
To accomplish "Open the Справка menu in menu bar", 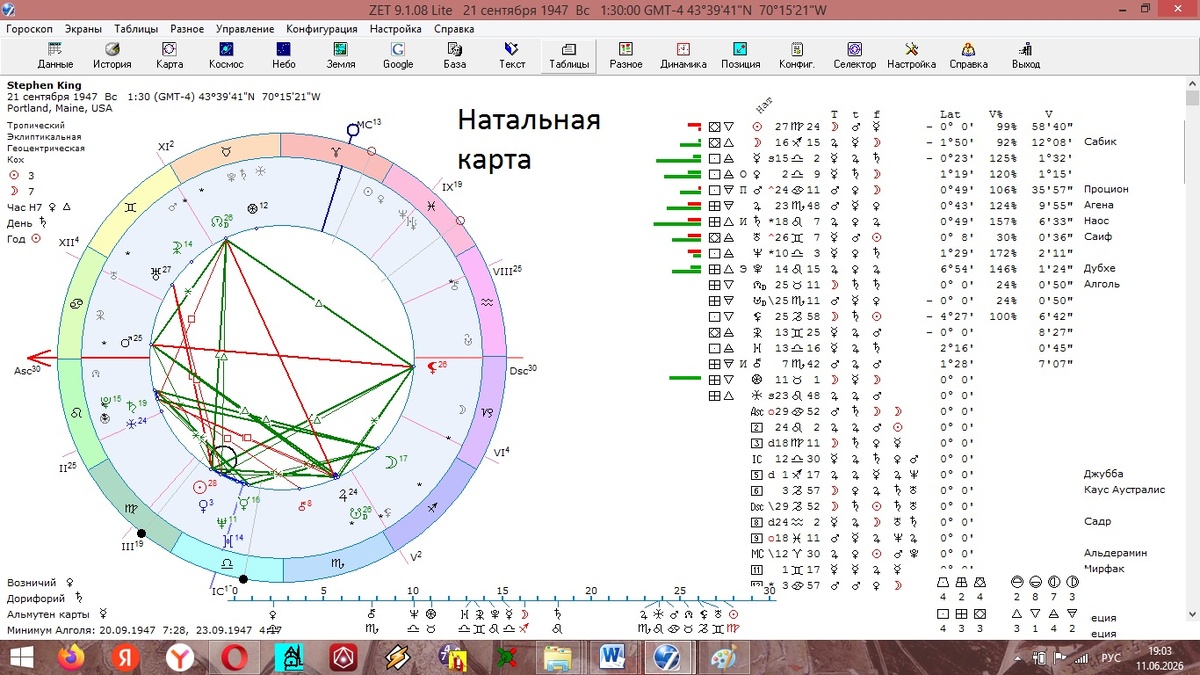I will click(x=454, y=29).
